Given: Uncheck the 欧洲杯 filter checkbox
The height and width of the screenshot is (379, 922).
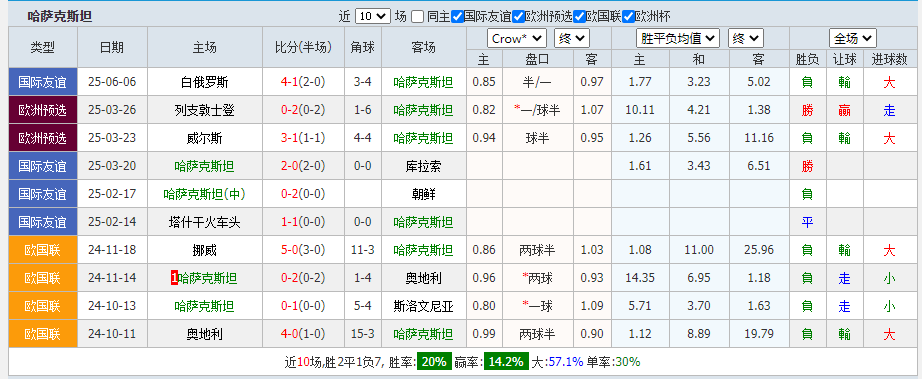Looking at the screenshot, I should [x=628, y=16].
